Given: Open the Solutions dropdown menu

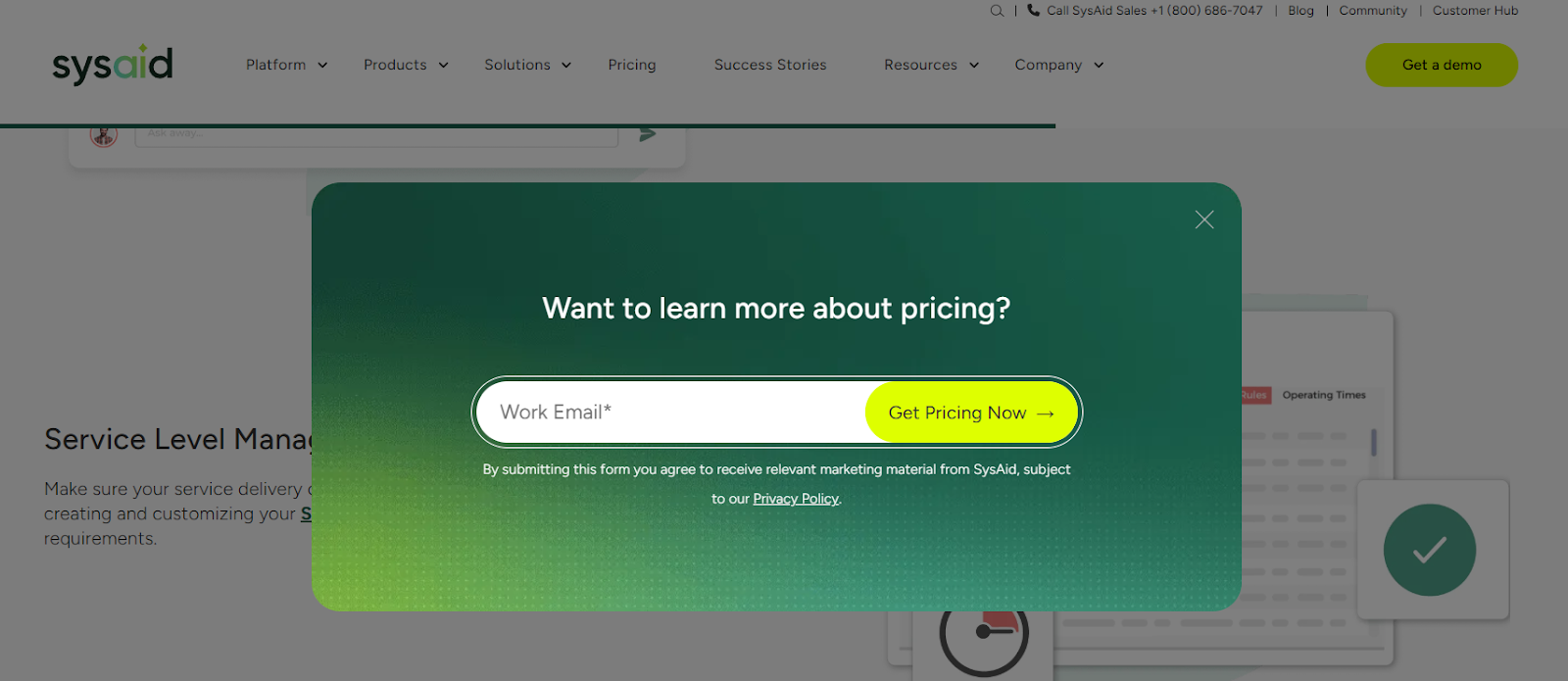Looking at the screenshot, I should (x=527, y=65).
